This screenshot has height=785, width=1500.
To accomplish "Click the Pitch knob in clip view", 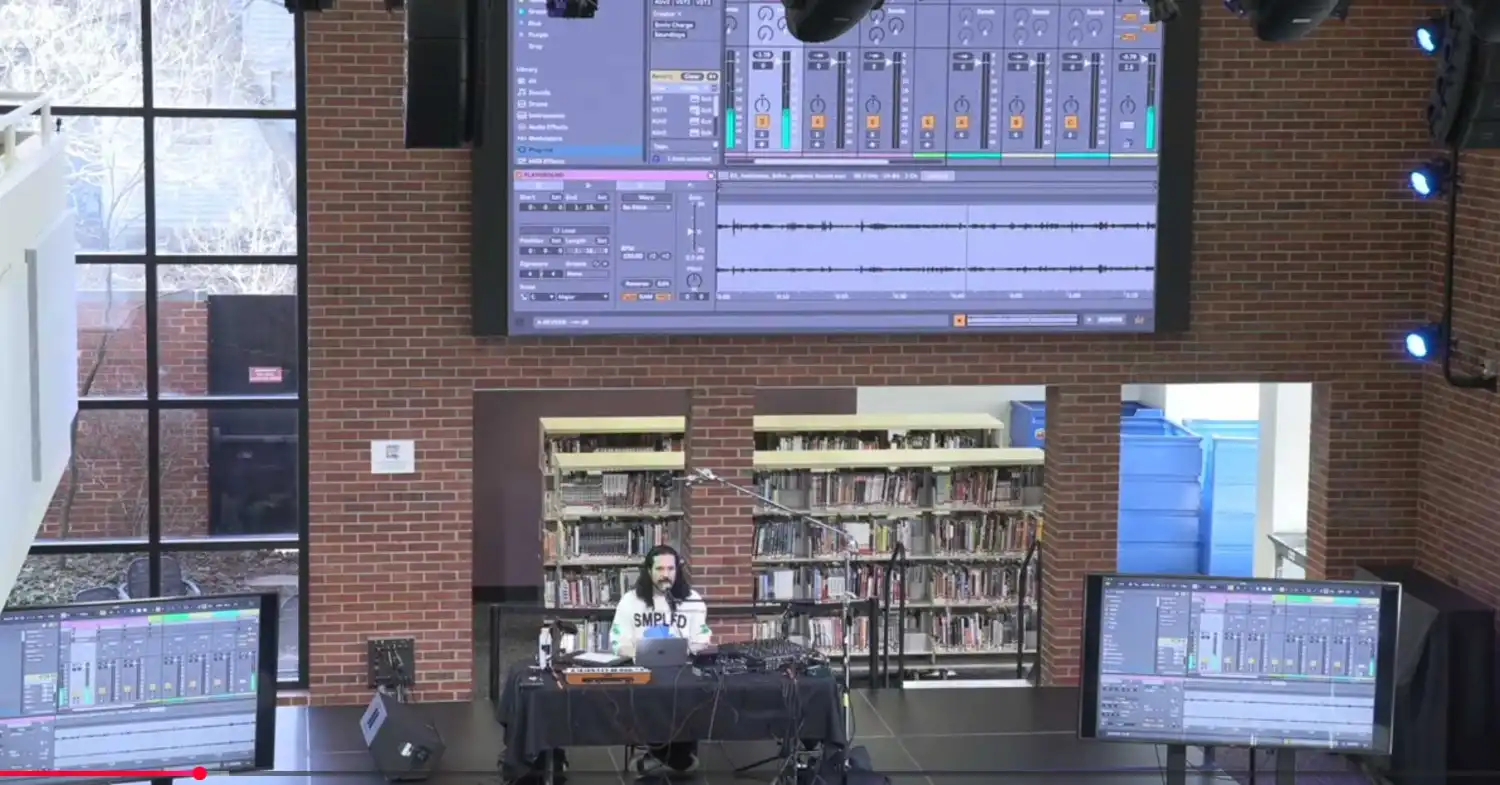I will coord(694,281).
